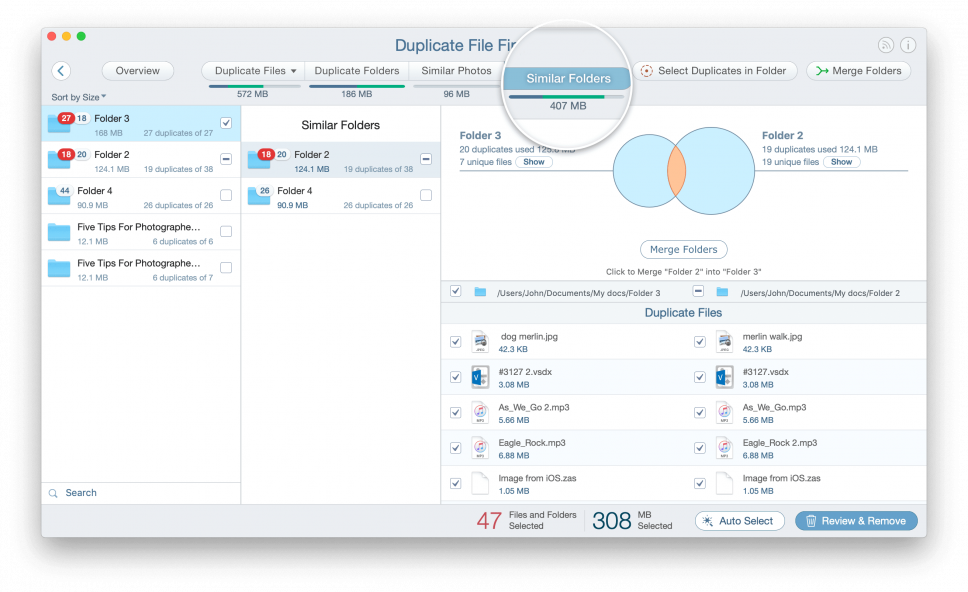Image resolution: width=968 pixels, height=592 pixels.
Task: Click Folder 3 icon in left list
Action: point(59,124)
